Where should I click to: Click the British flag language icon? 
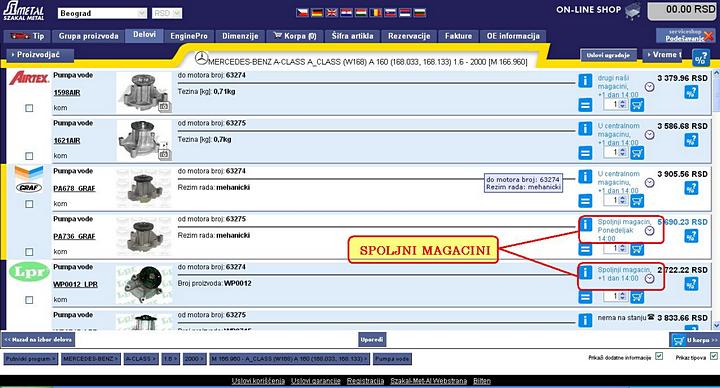[332, 13]
